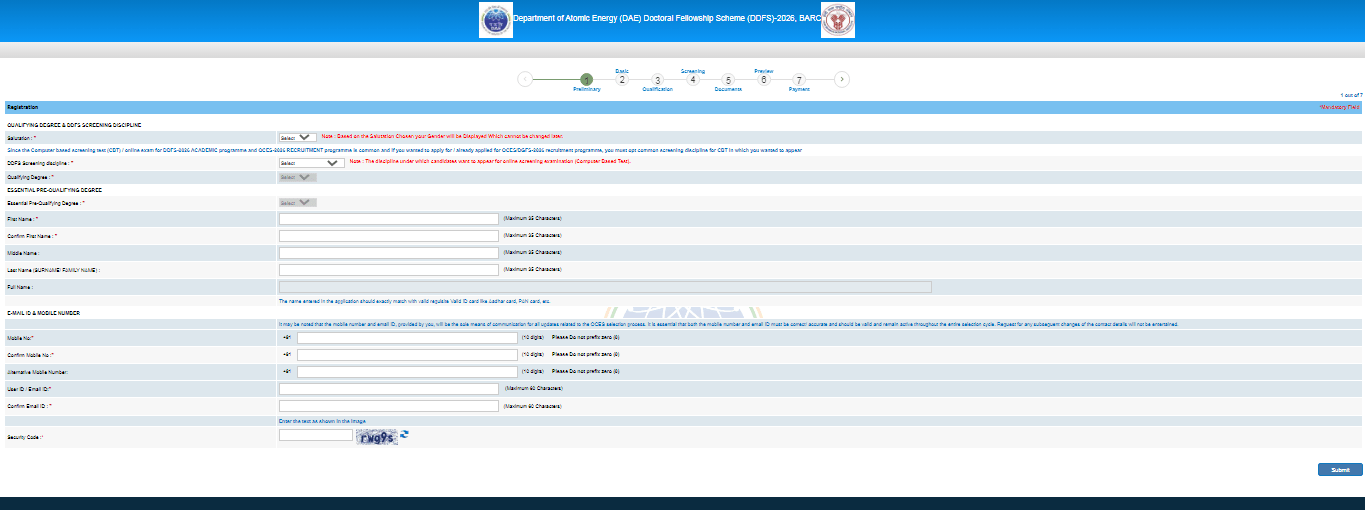Select step 3 Qualification in progress bar
1365x510 pixels.
coord(657,80)
